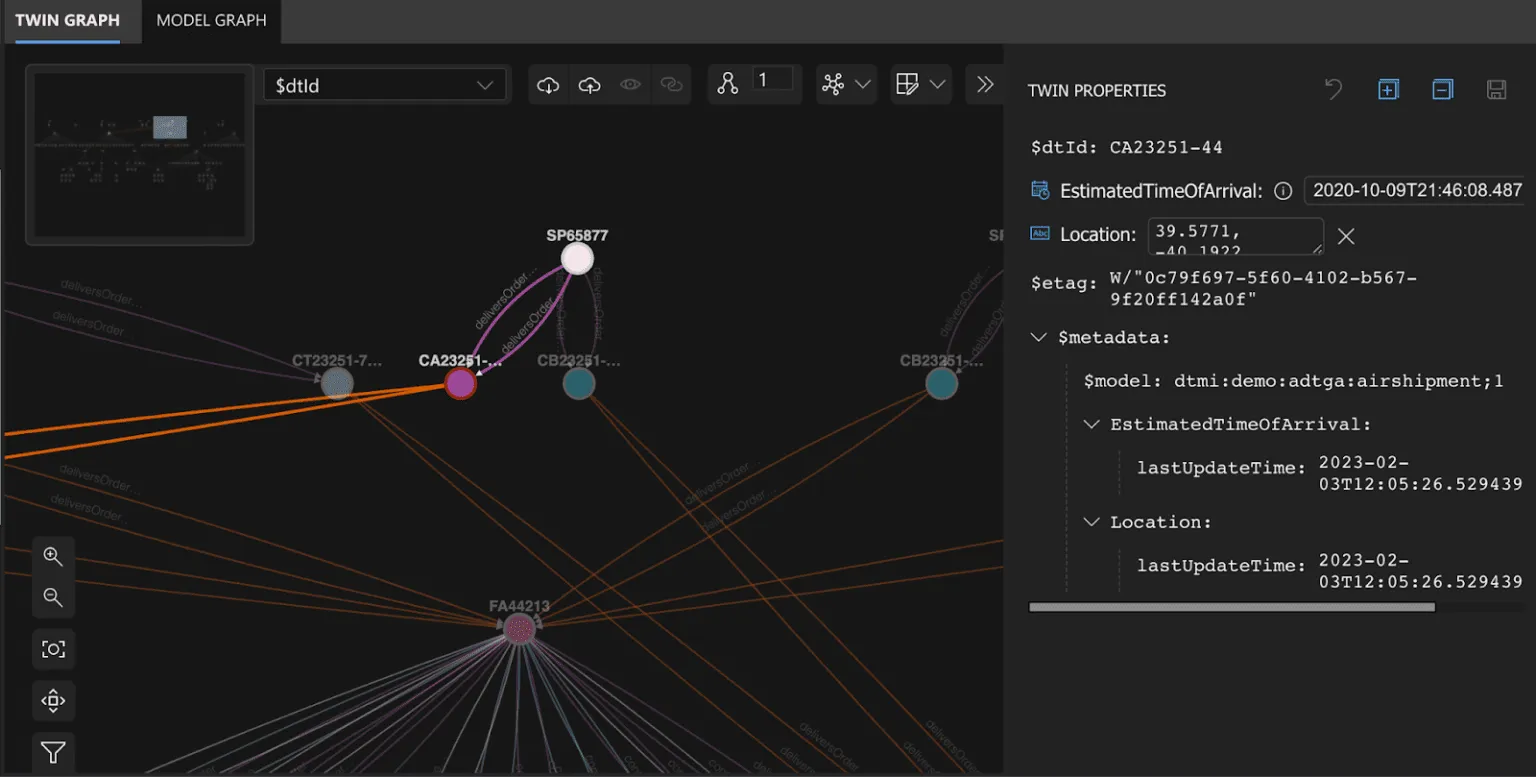Collapse the $metadata section
1536x777 pixels.
[1038, 337]
